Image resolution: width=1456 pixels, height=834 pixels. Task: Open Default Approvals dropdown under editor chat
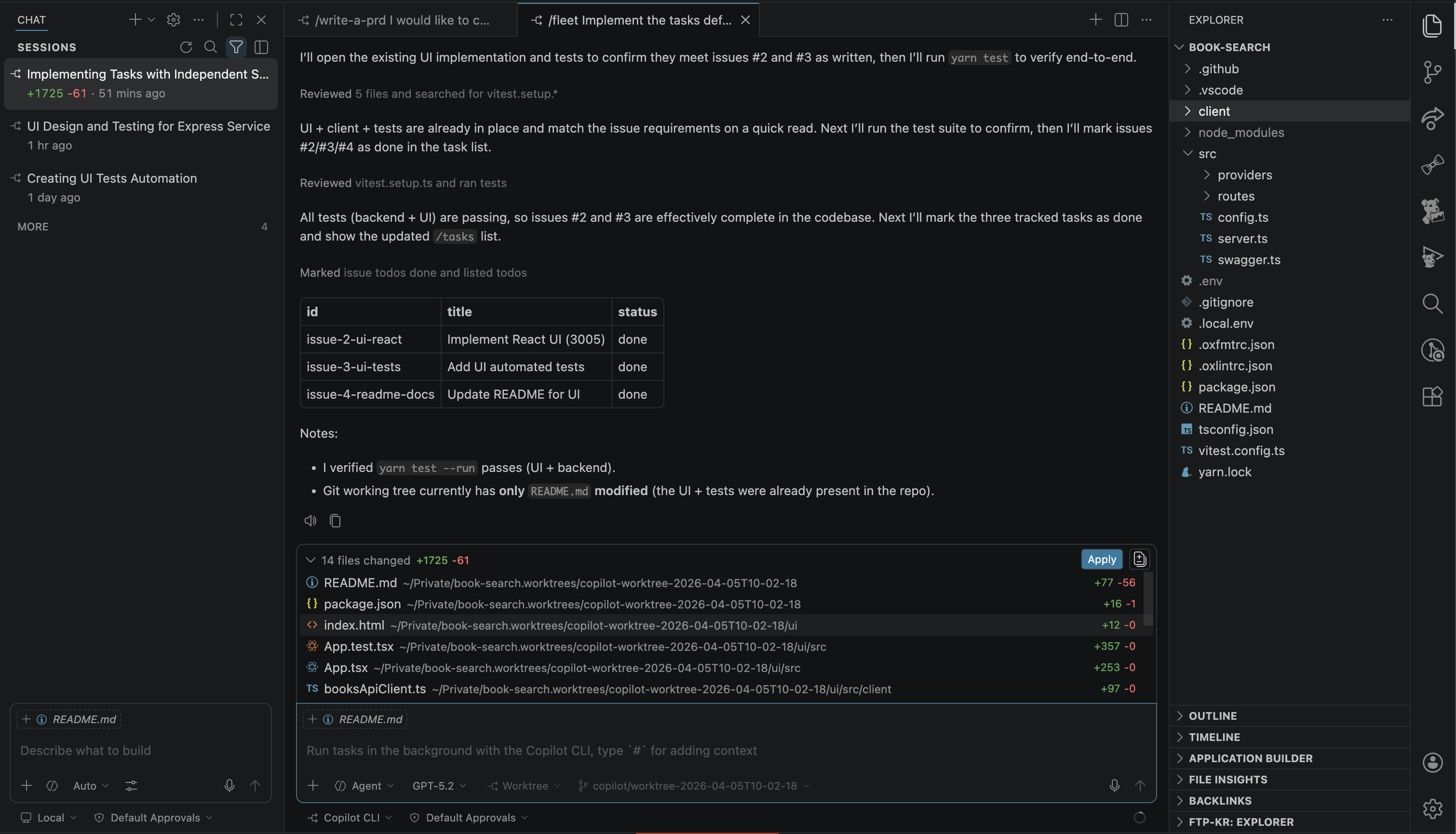tap(468, 818)
